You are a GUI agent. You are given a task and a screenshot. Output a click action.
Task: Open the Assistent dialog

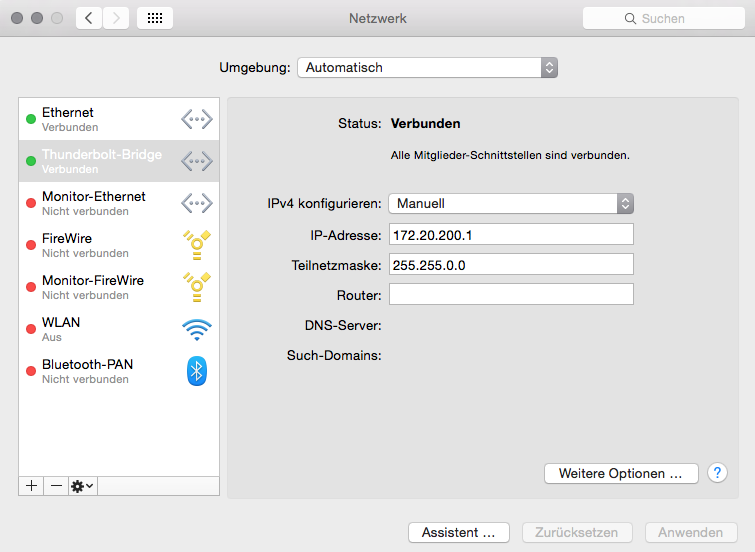(459, 533)
